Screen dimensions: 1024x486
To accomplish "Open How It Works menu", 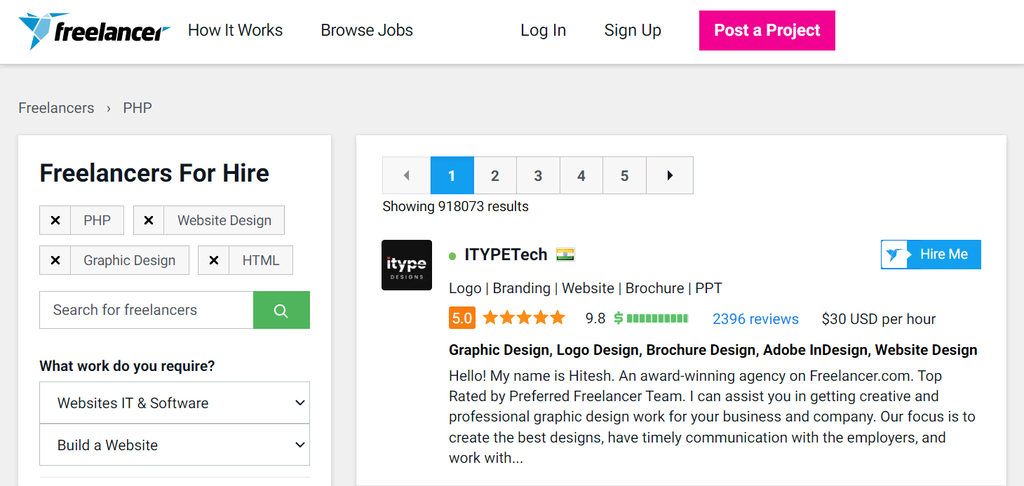I will 235,30.
